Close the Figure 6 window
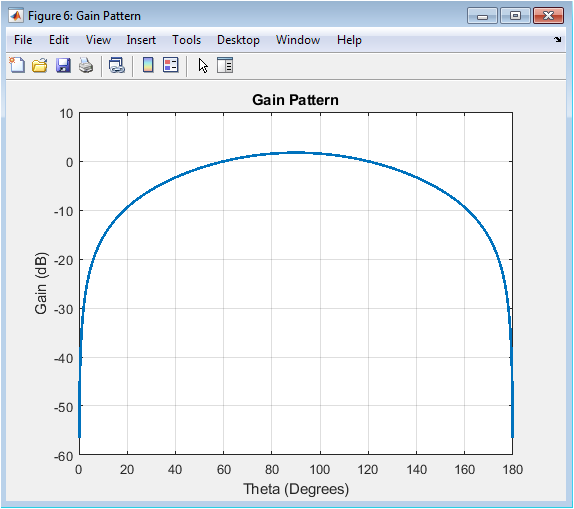Screen dimensions: 574x509 (548, 16)
